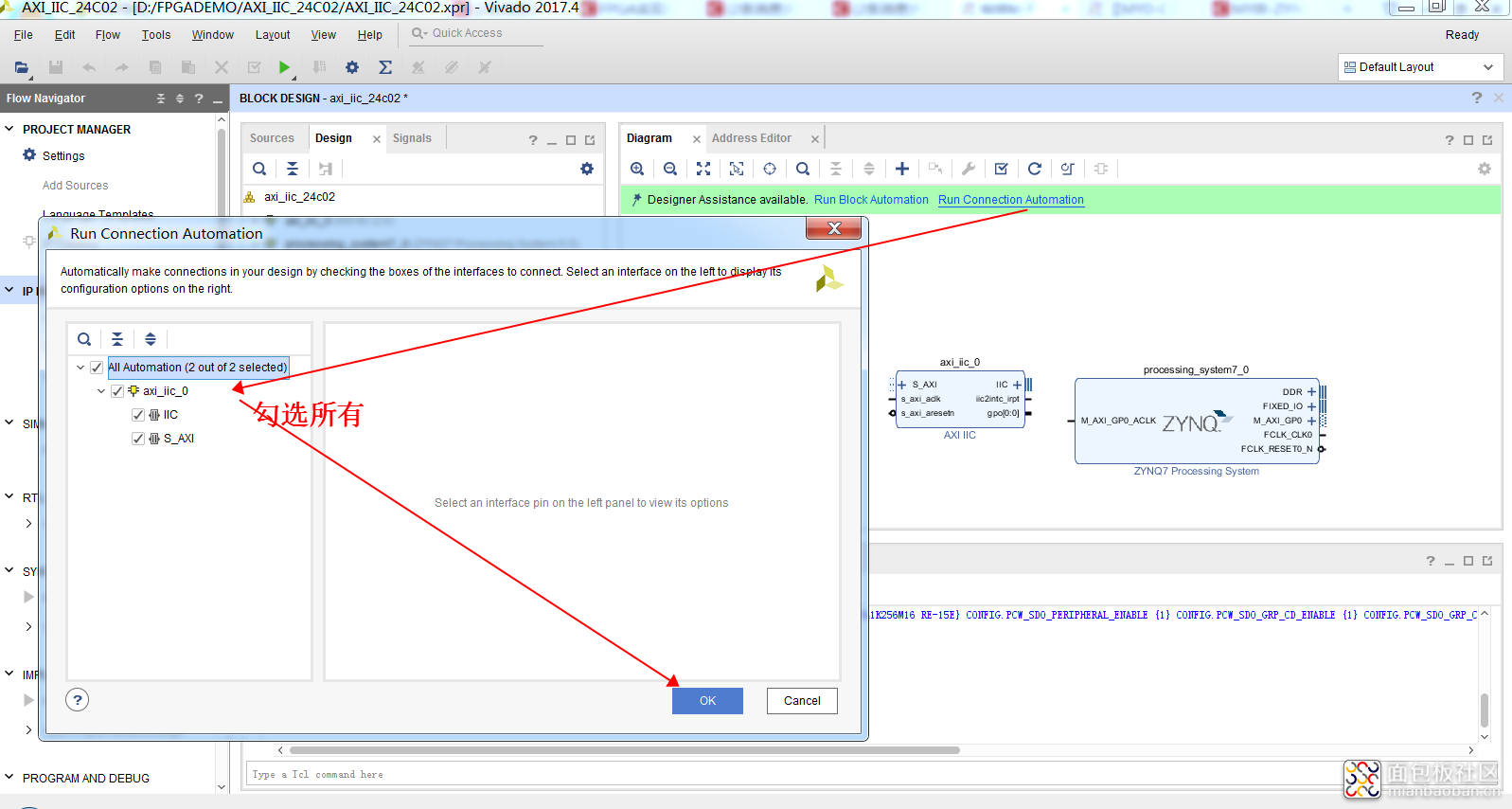Image resolution: width=1512 pixels, height=809 pixels.
Task: Open the Layout menu
Action: click(x=273, y=35)
